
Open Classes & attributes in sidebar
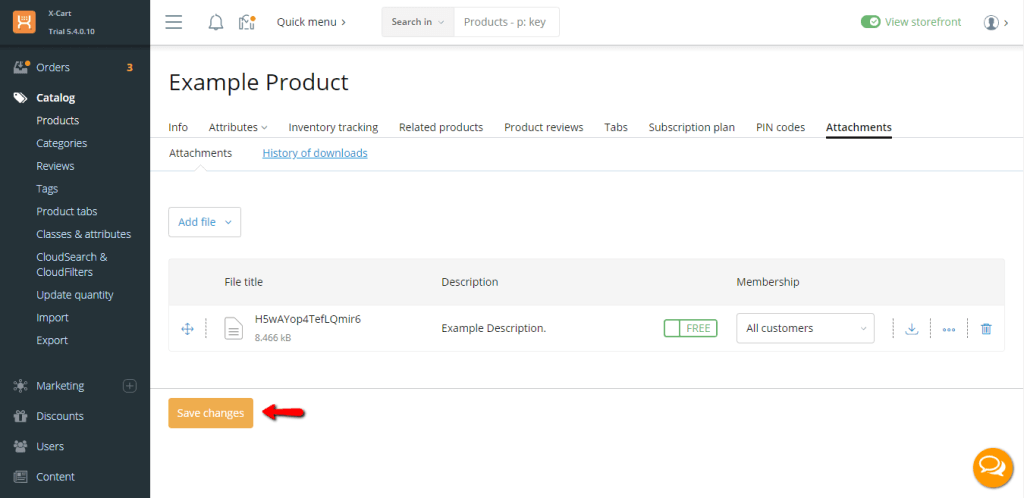point(84,234)
